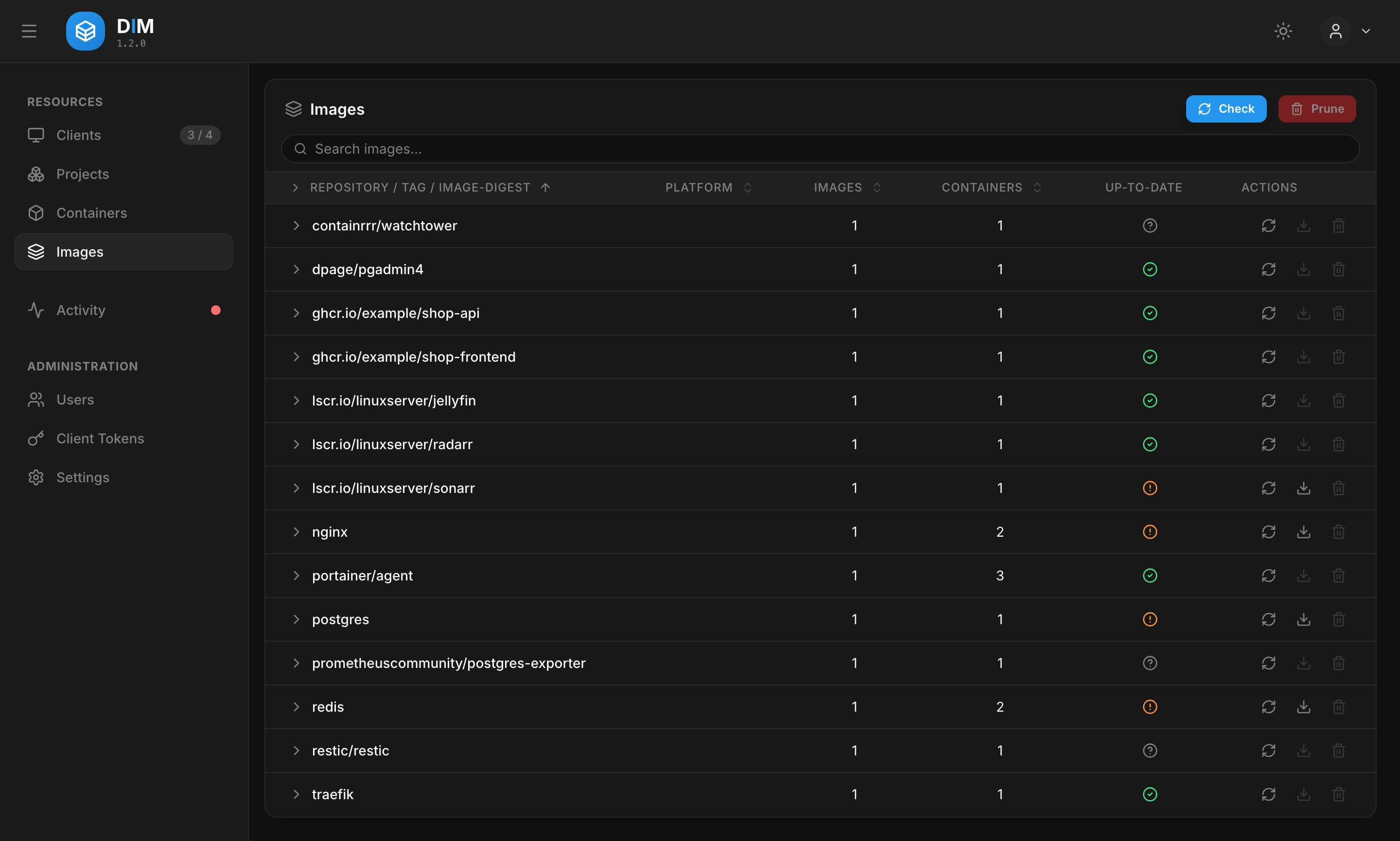
Task: Refresh check for containrrr/watchtower
Action: (1268, 226)
